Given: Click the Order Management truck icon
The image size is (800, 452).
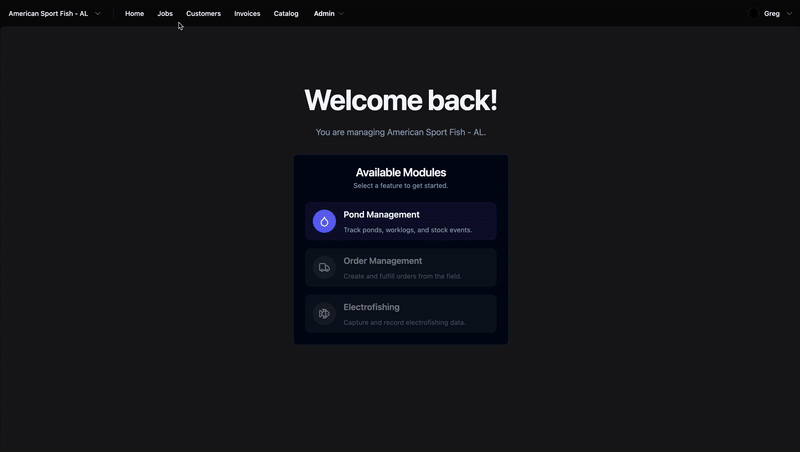Looking at the screenshot, I should [x=324, y=267].
